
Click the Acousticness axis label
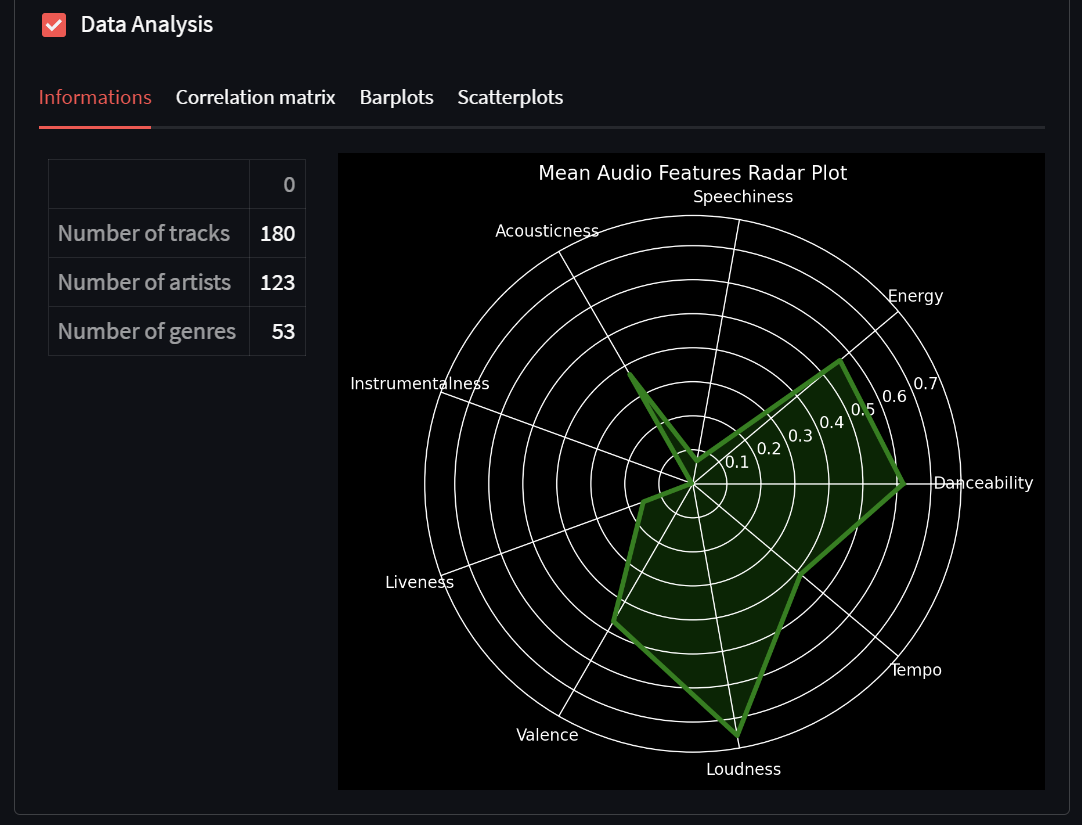(x=547, y=230)
